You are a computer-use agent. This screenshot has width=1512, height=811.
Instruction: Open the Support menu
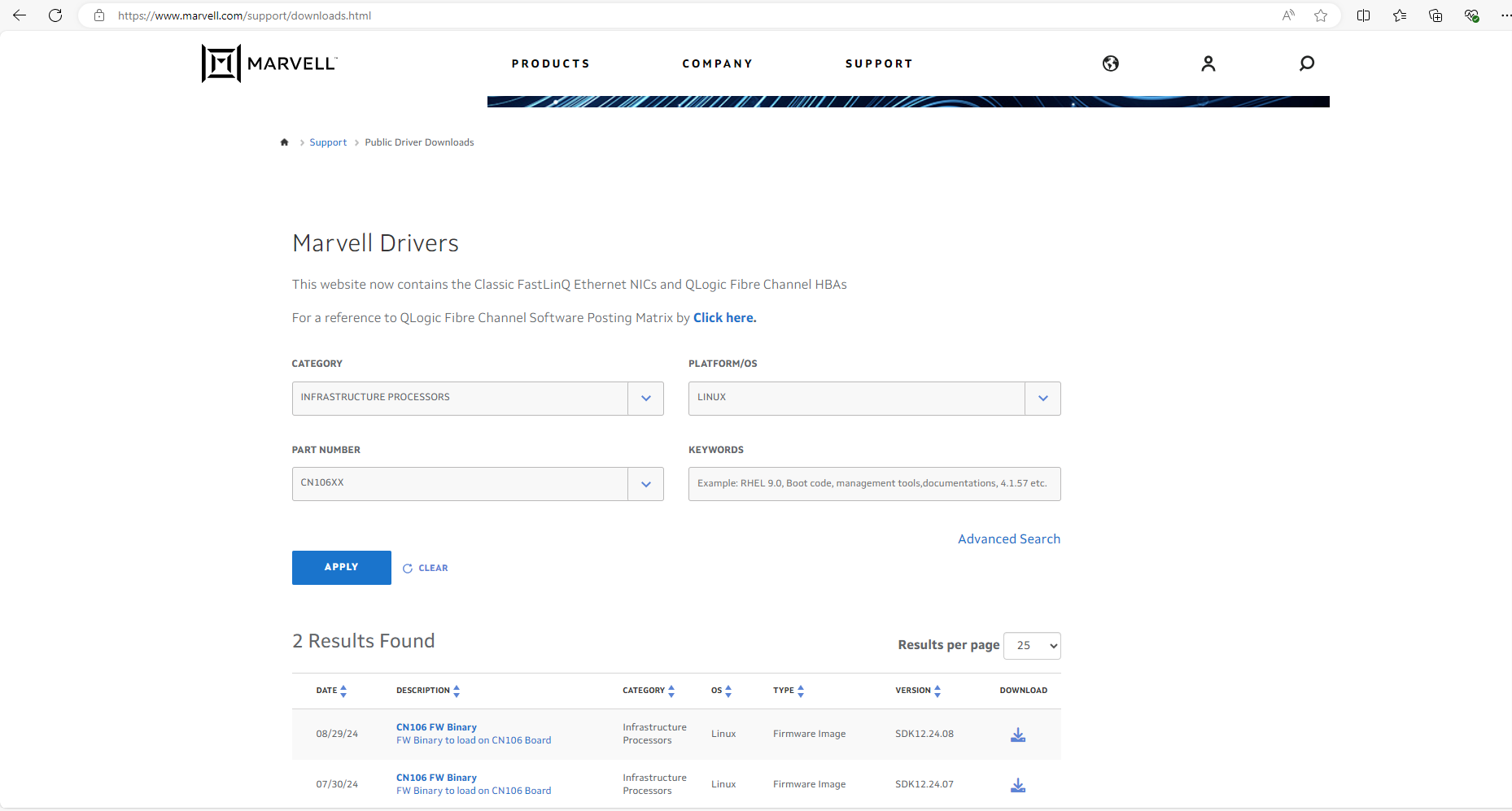tap(879, 63)
